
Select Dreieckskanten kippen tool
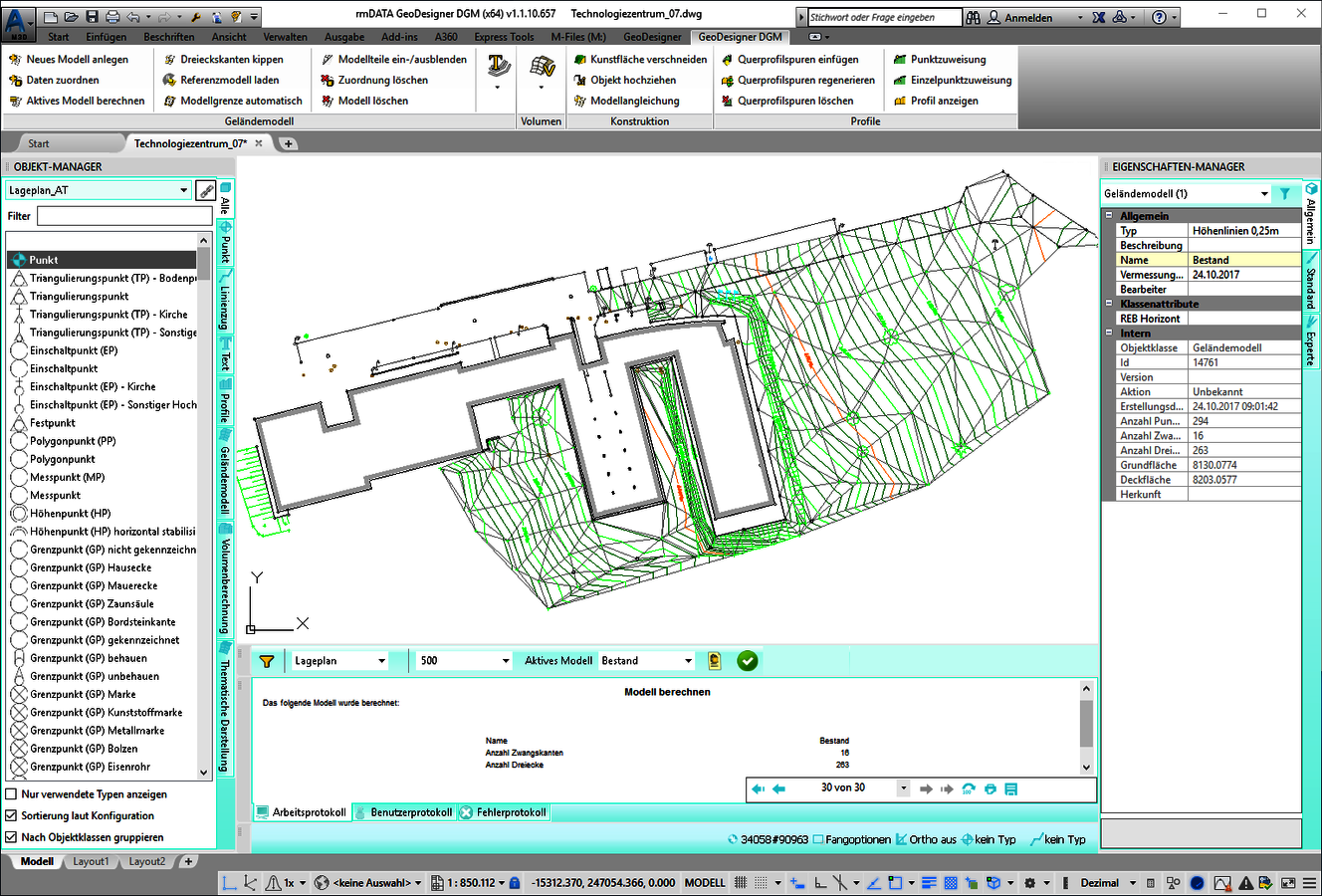pos(223,60)
